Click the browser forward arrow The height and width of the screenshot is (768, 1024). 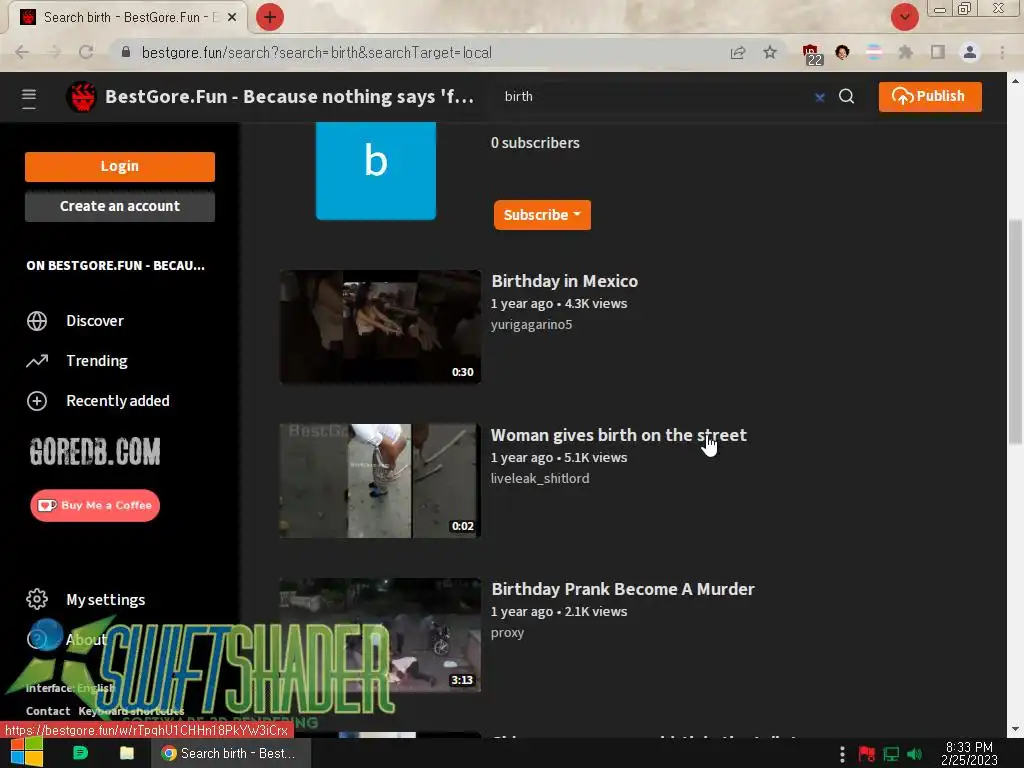(54, 52)
